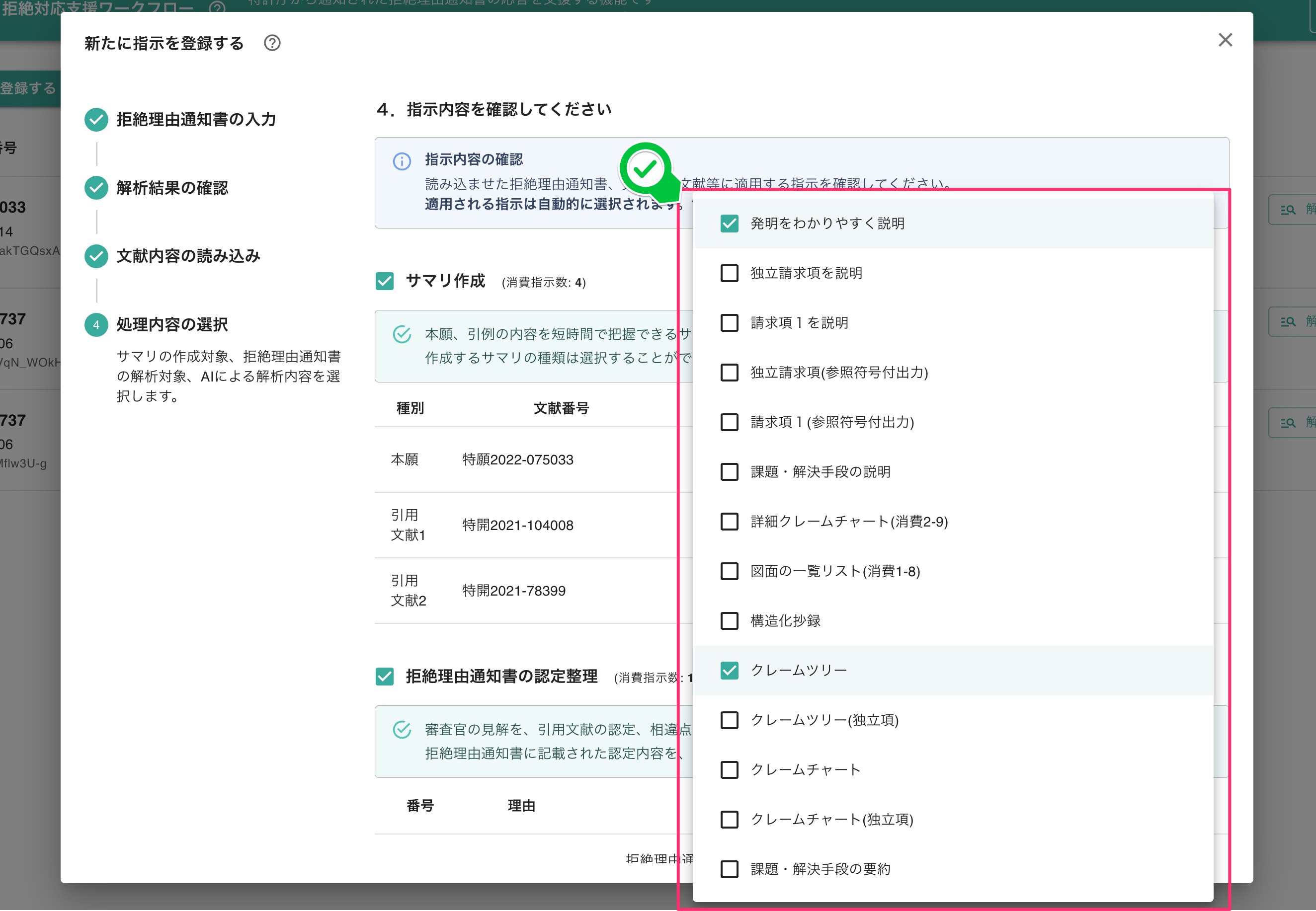The width and height of the screenshot is (1316, 911).
Task: Check the 構造化抄録 option
Action: [x=729, y=620]
